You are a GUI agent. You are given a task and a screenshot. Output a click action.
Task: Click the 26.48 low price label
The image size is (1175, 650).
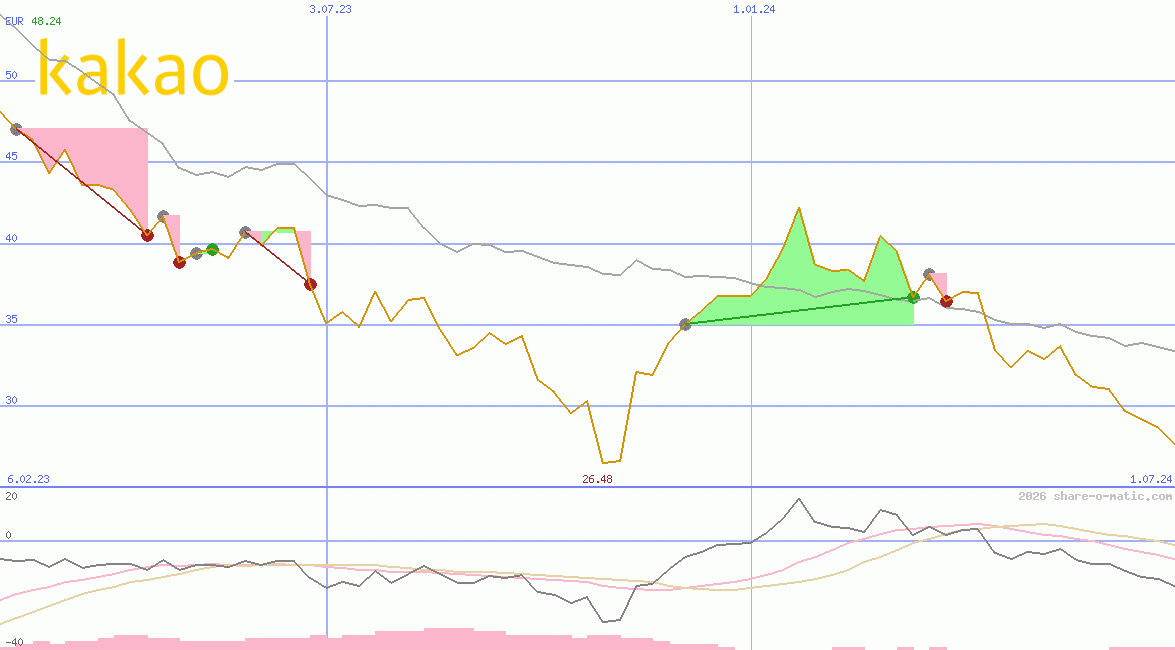tap(597, 479)
